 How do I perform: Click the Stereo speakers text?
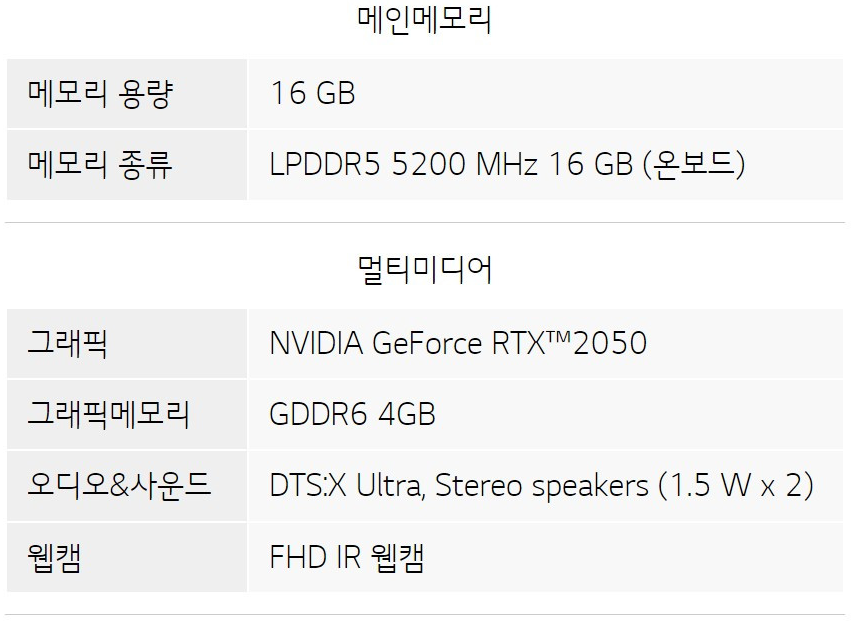pyautogui.click(x=542, y=485)
